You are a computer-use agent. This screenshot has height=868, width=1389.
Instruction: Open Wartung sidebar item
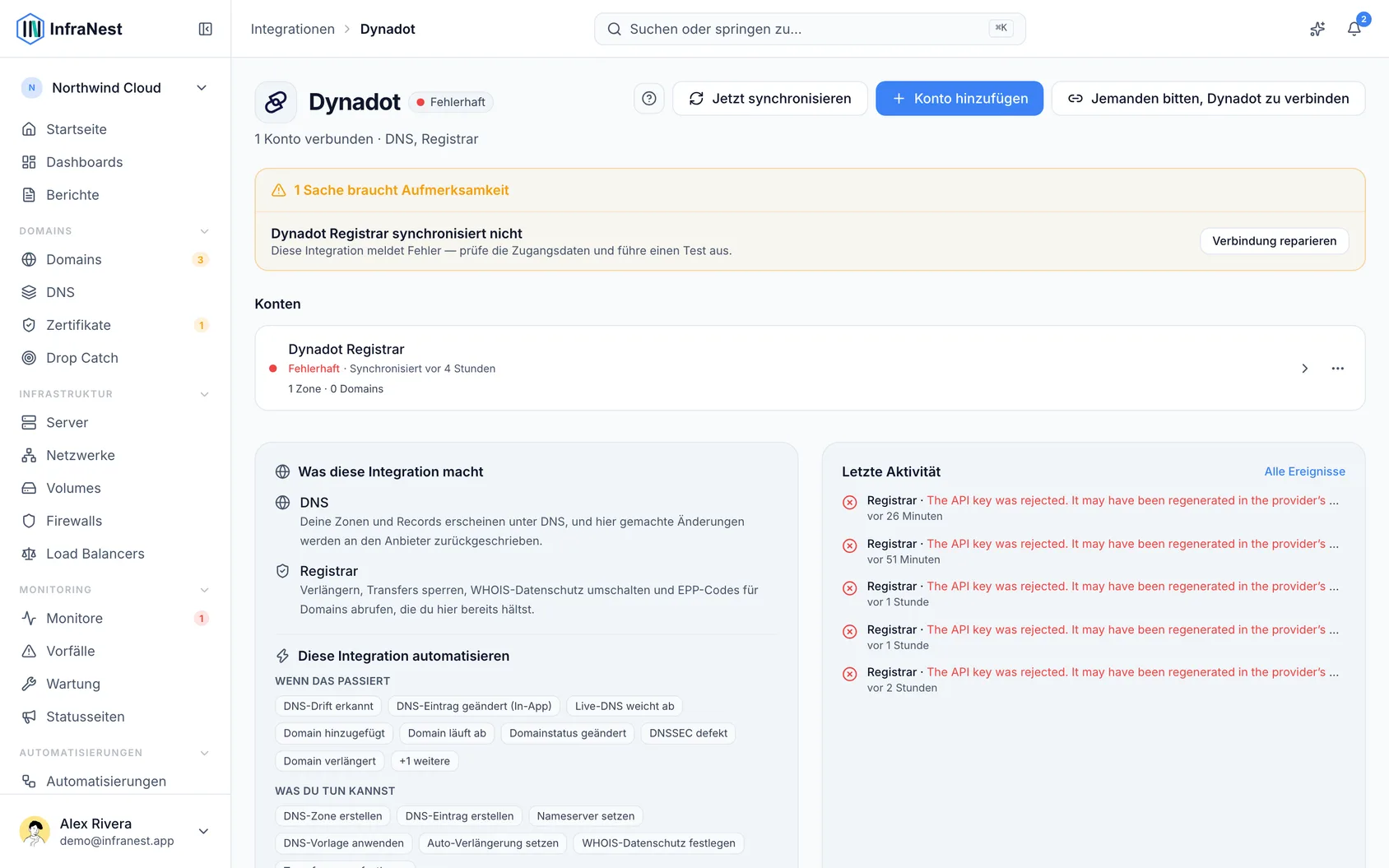coord(115,684)
